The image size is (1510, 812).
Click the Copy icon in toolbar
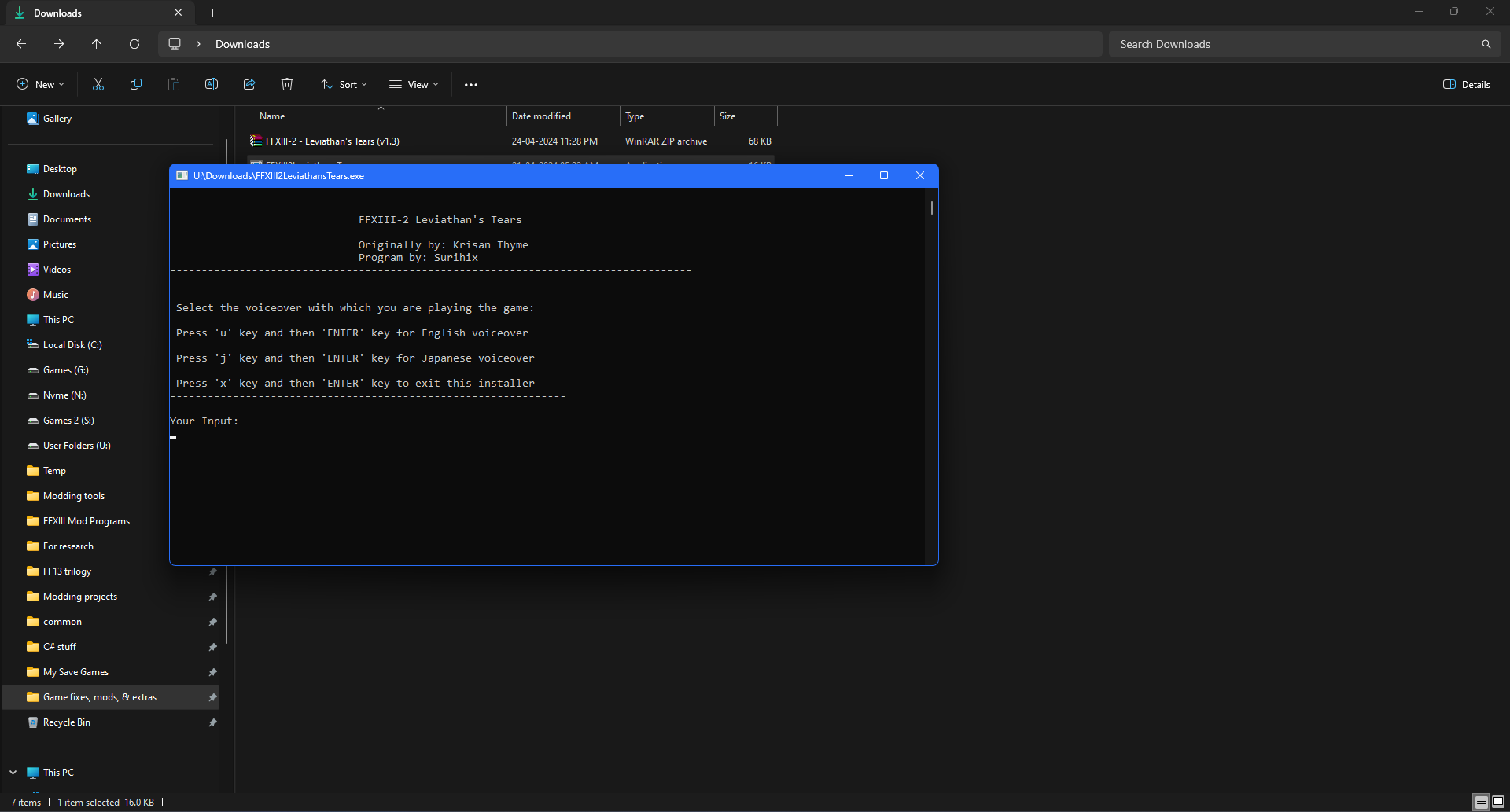tap(136, 84)
